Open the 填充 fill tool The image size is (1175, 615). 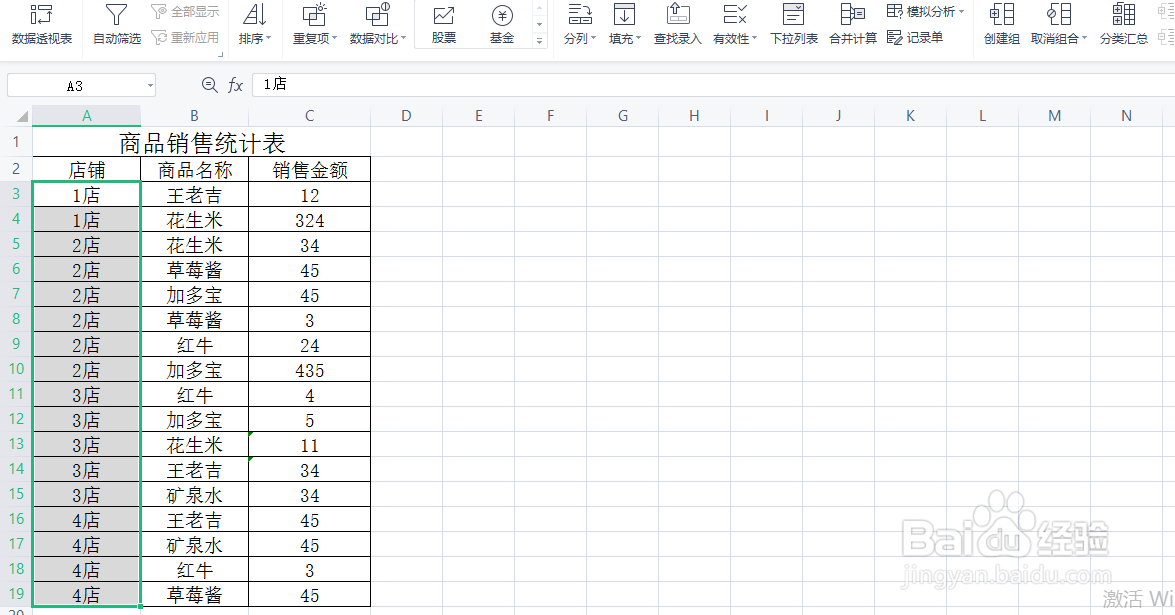(x=624, y=25)
